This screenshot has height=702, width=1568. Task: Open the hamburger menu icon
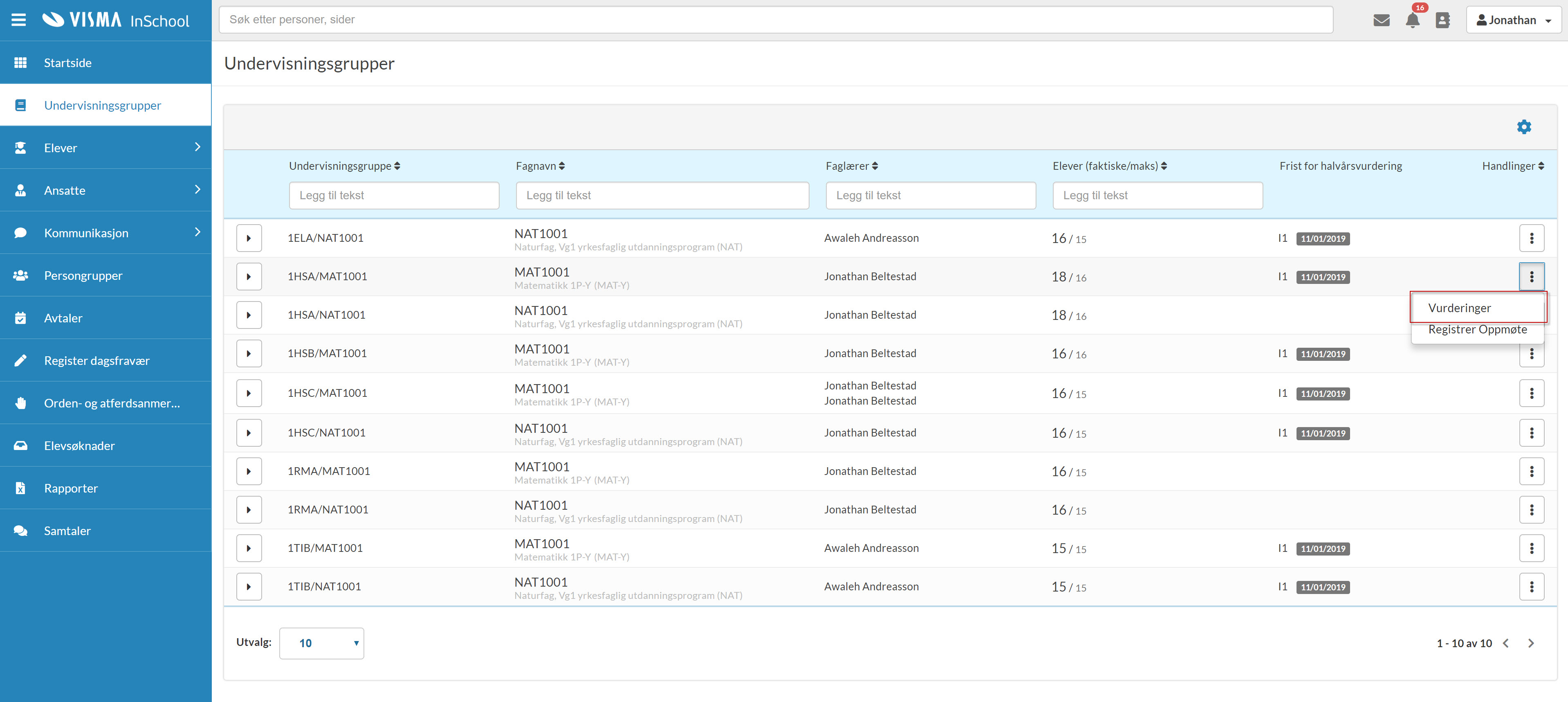(19, 20)
